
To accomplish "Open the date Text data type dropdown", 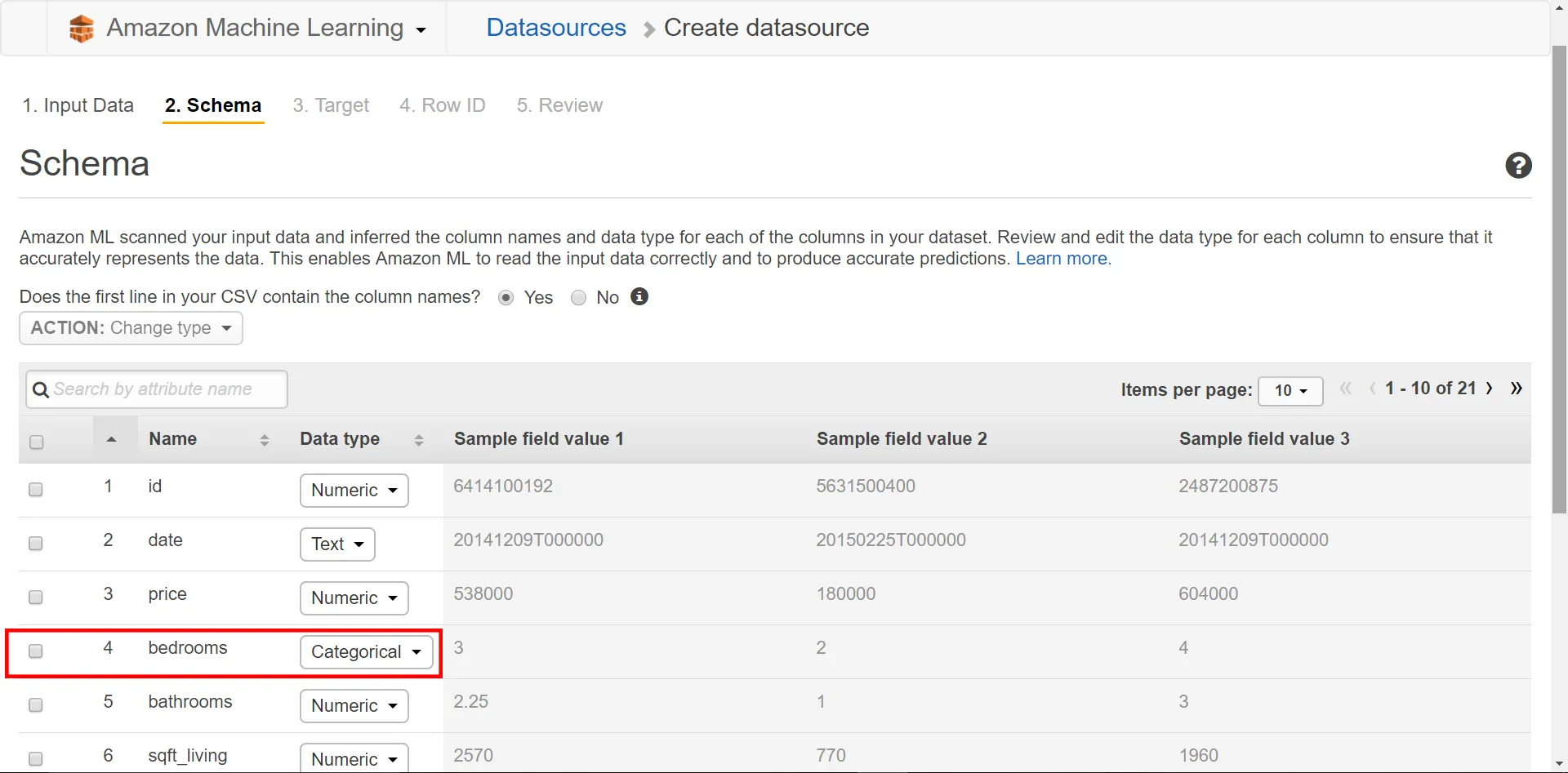I will [337, 544].
